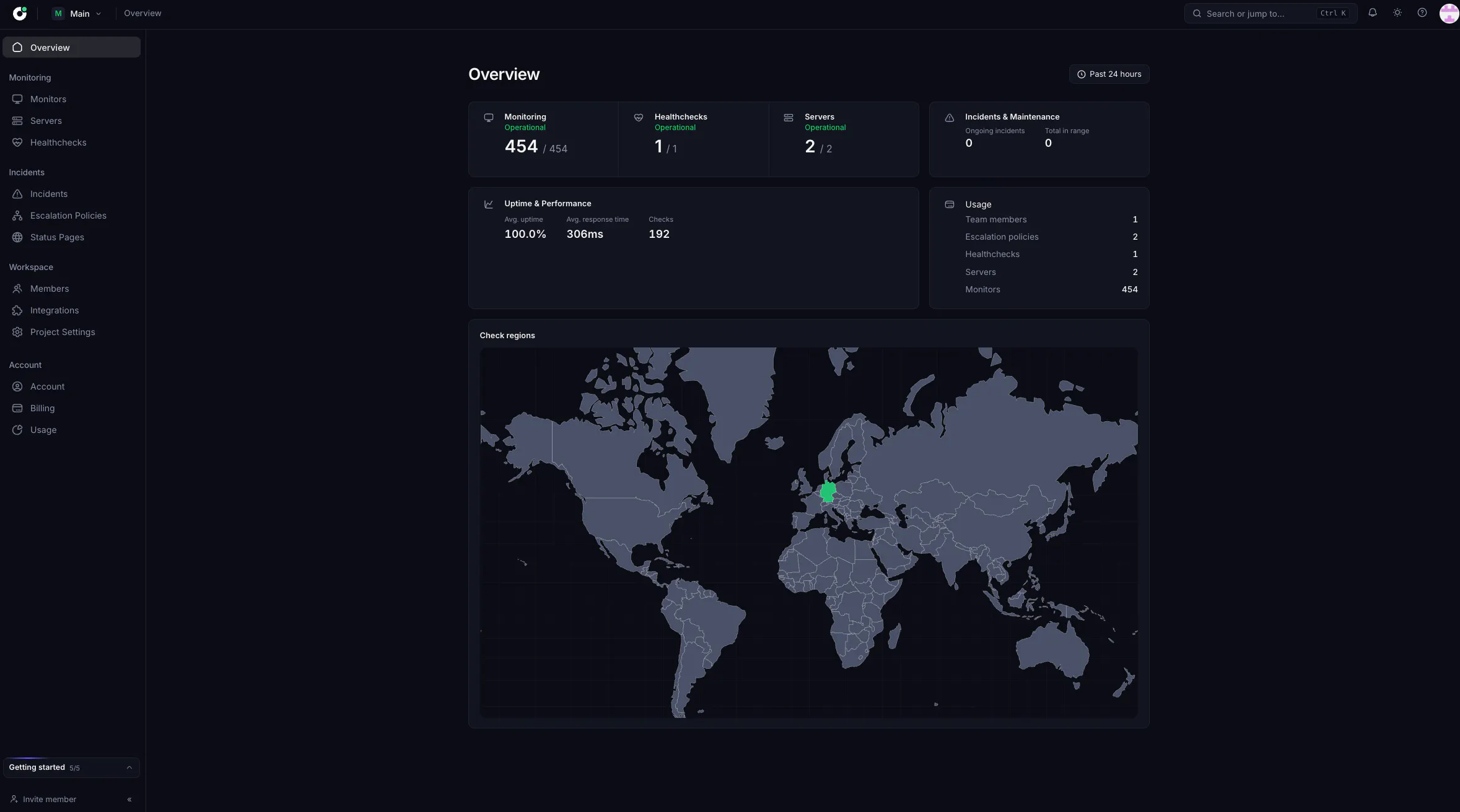The image size is (1460, 812).
Task: Click the Uptime & Performance chart icon
Action: [489, 204]
